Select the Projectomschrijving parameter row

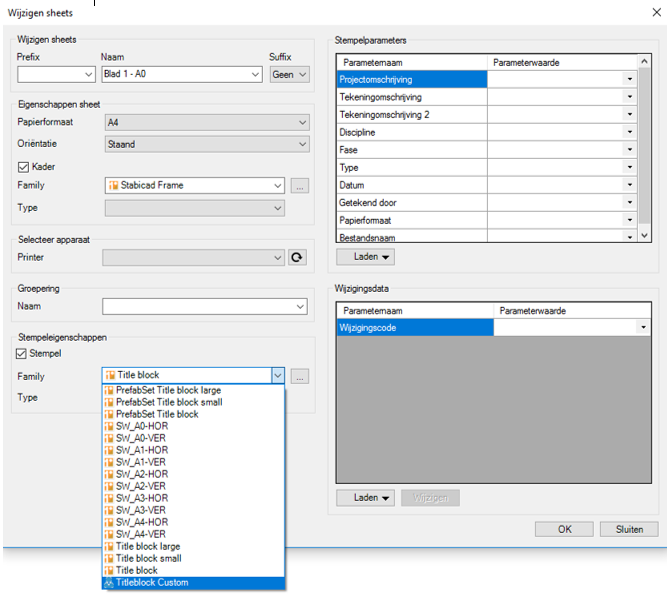pos(412,80)
